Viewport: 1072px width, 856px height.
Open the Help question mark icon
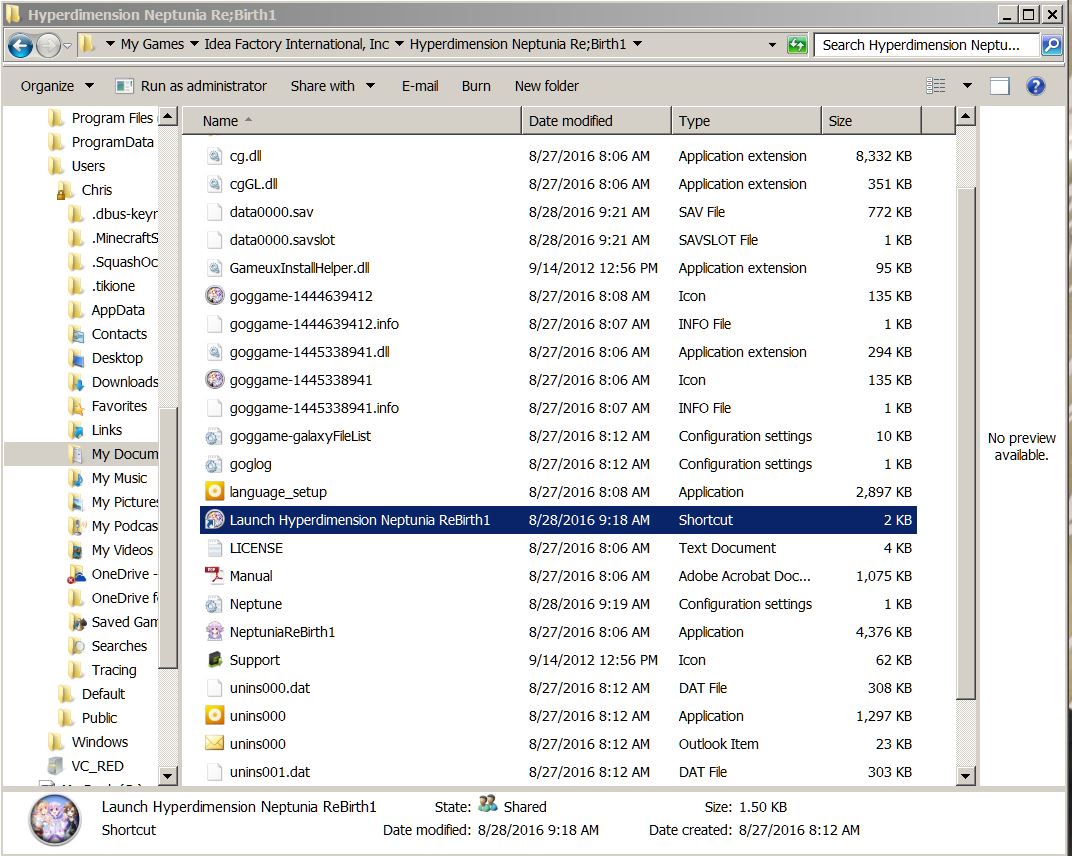click(1036, 85)
